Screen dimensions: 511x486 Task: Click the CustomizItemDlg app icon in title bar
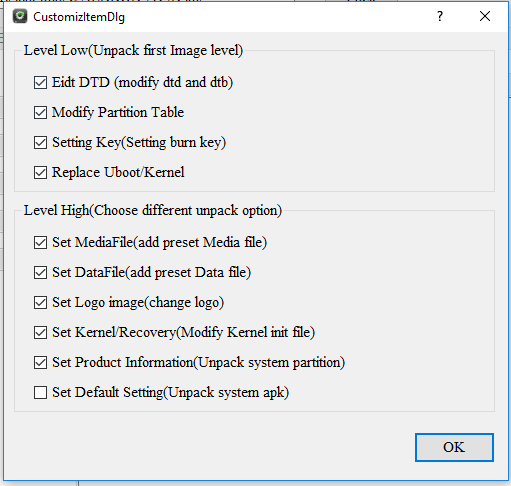point(20,16)
